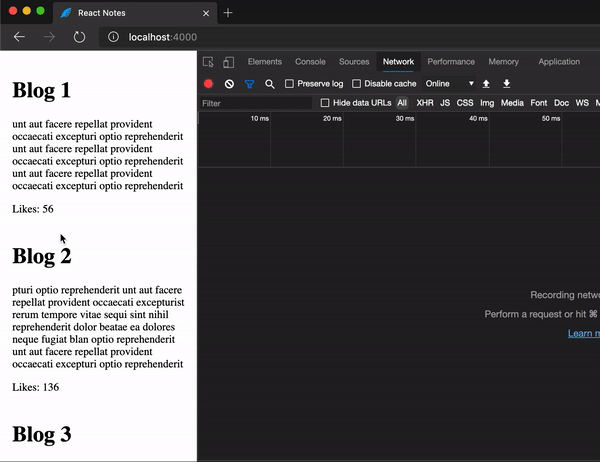Open the Memory tab
The width and height of the screenshot is (600, 462).
504,62
